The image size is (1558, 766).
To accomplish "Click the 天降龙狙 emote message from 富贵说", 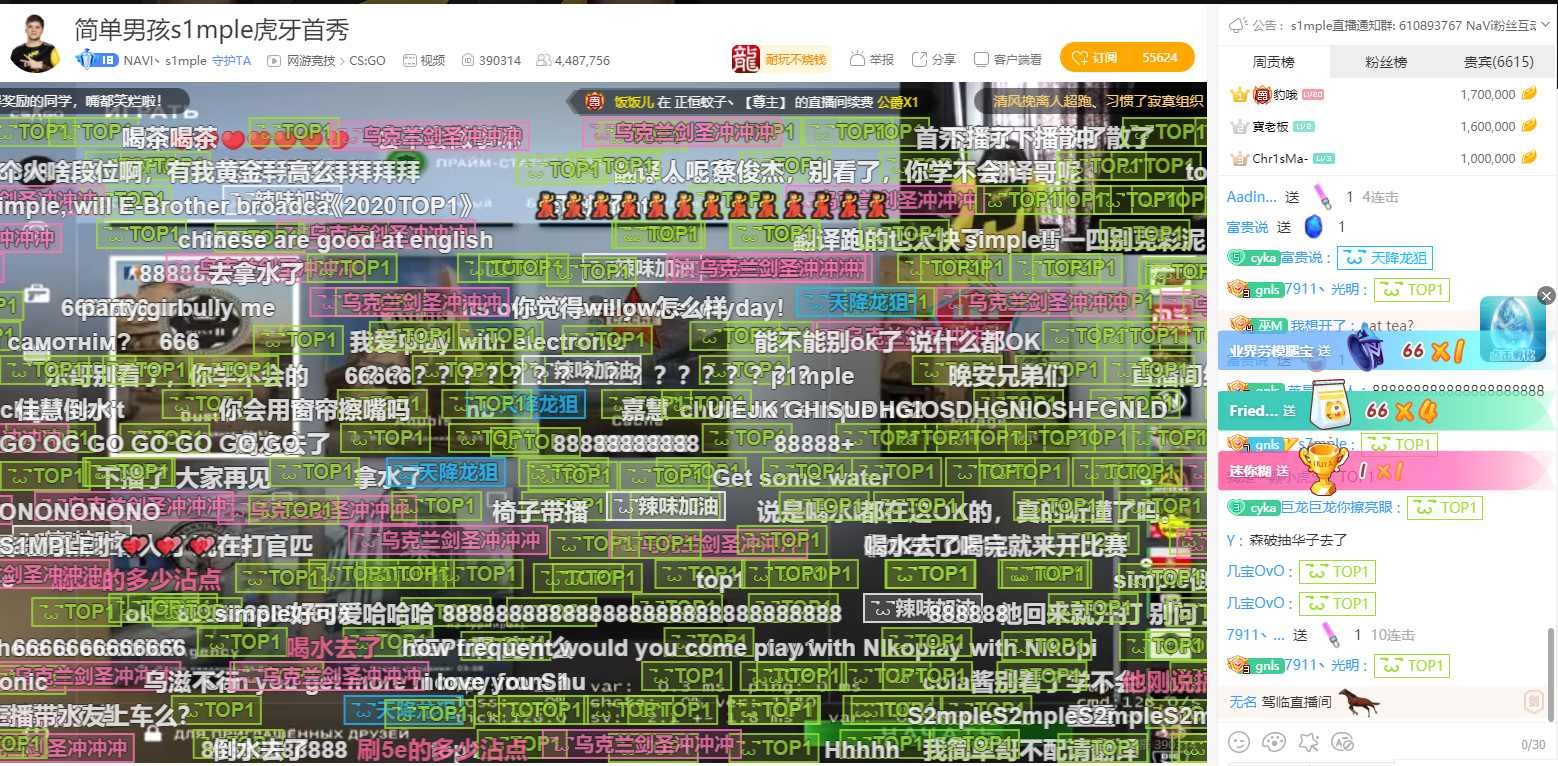I will click(1385, 258).
